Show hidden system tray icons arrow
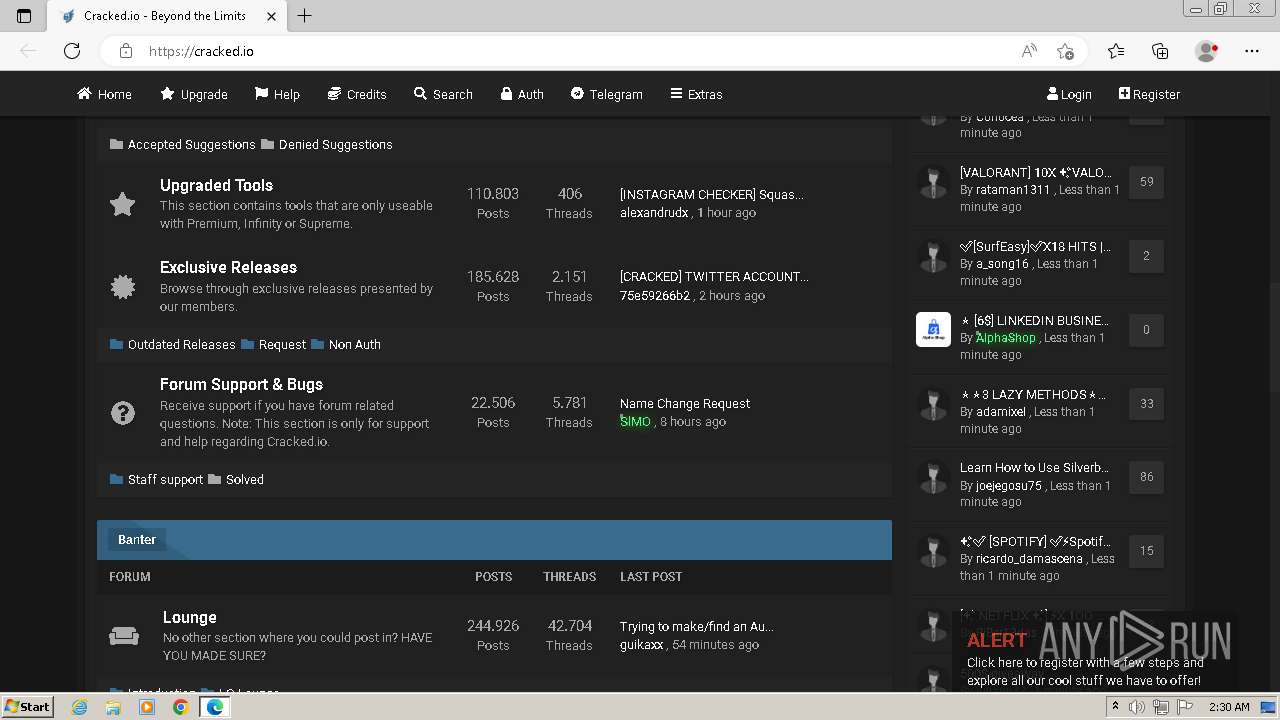 tap(1115, 707)
